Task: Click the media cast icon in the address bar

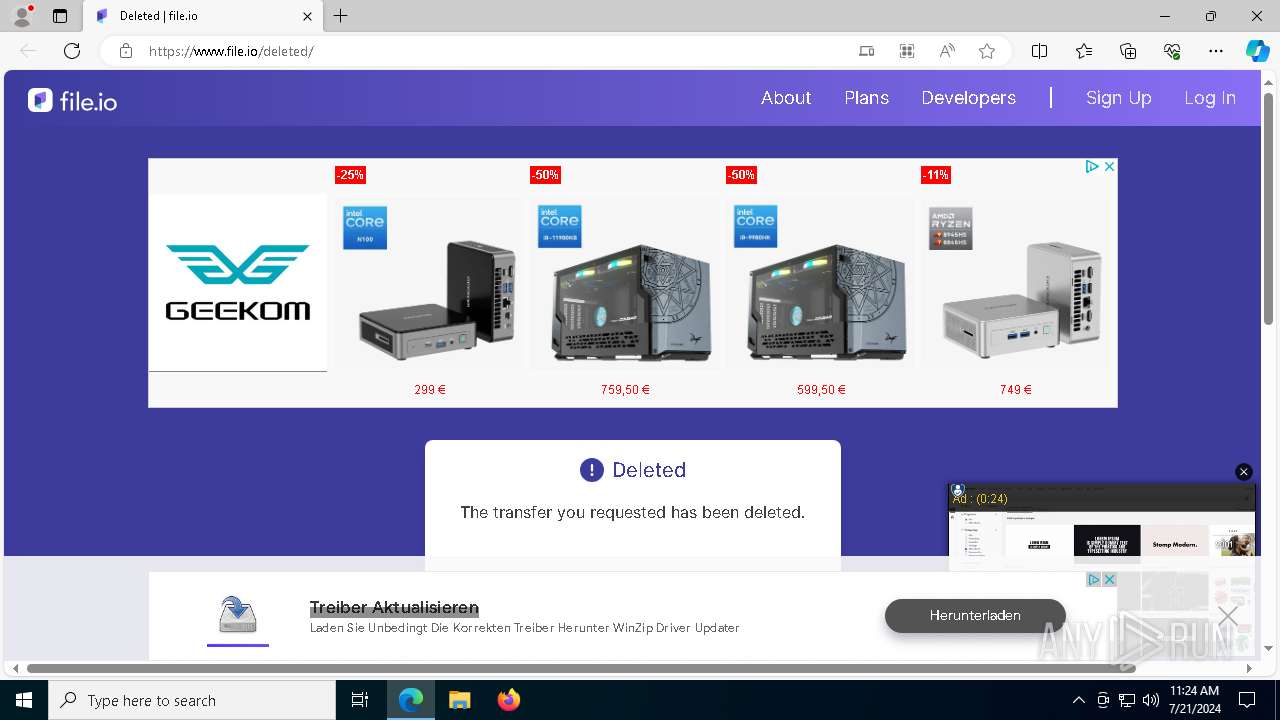Action: tap(867, 51)
